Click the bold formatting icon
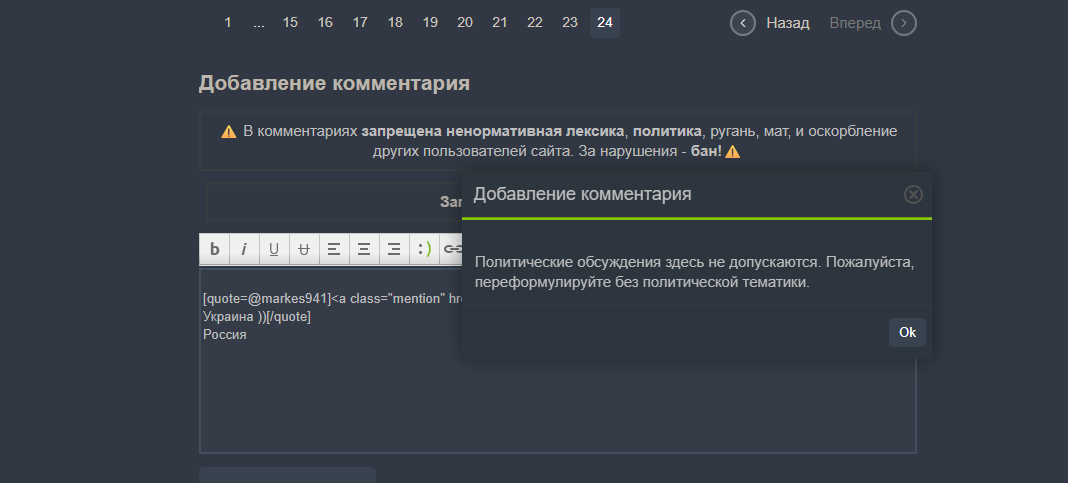This screenshot has width=1068, height=483. coord(214,249)
